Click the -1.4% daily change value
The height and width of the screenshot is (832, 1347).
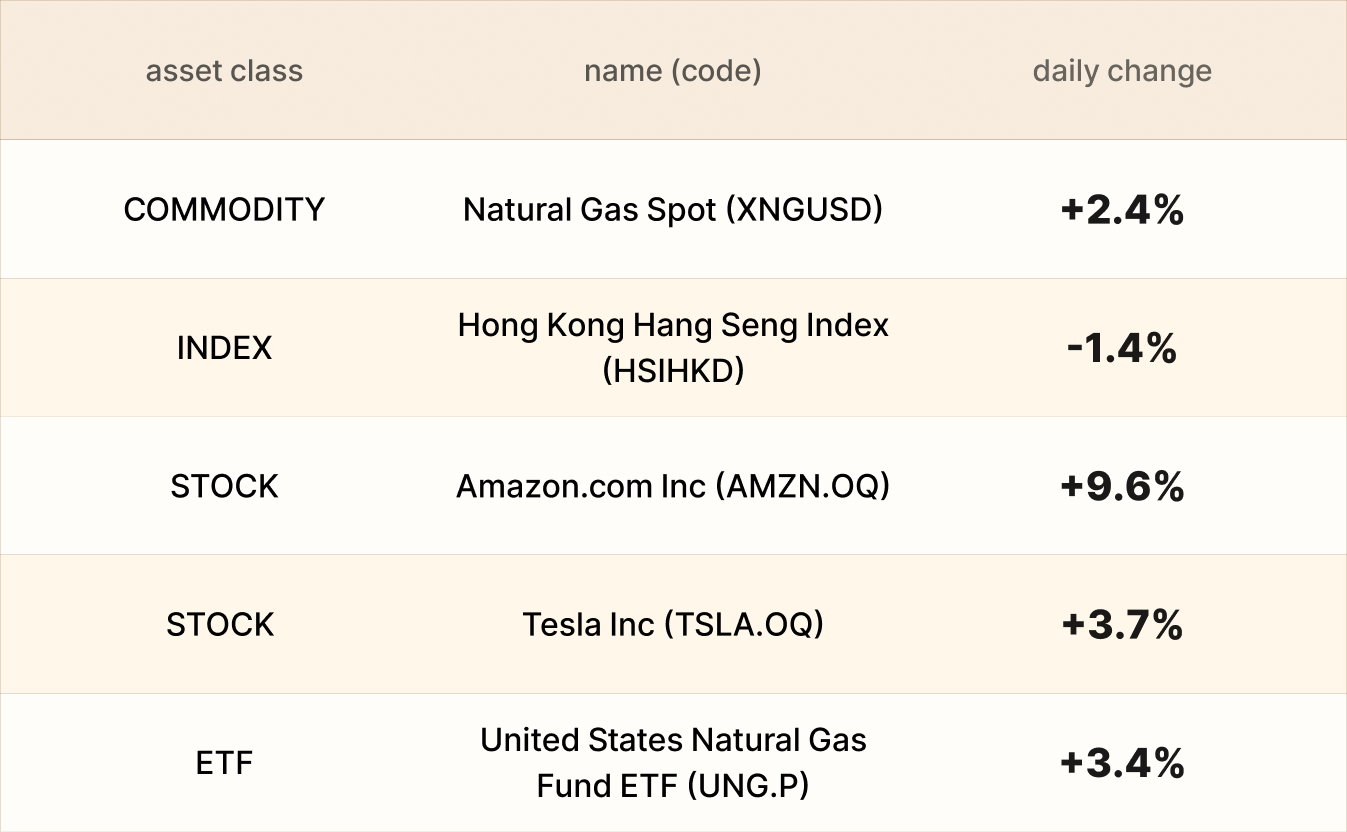1122,348
